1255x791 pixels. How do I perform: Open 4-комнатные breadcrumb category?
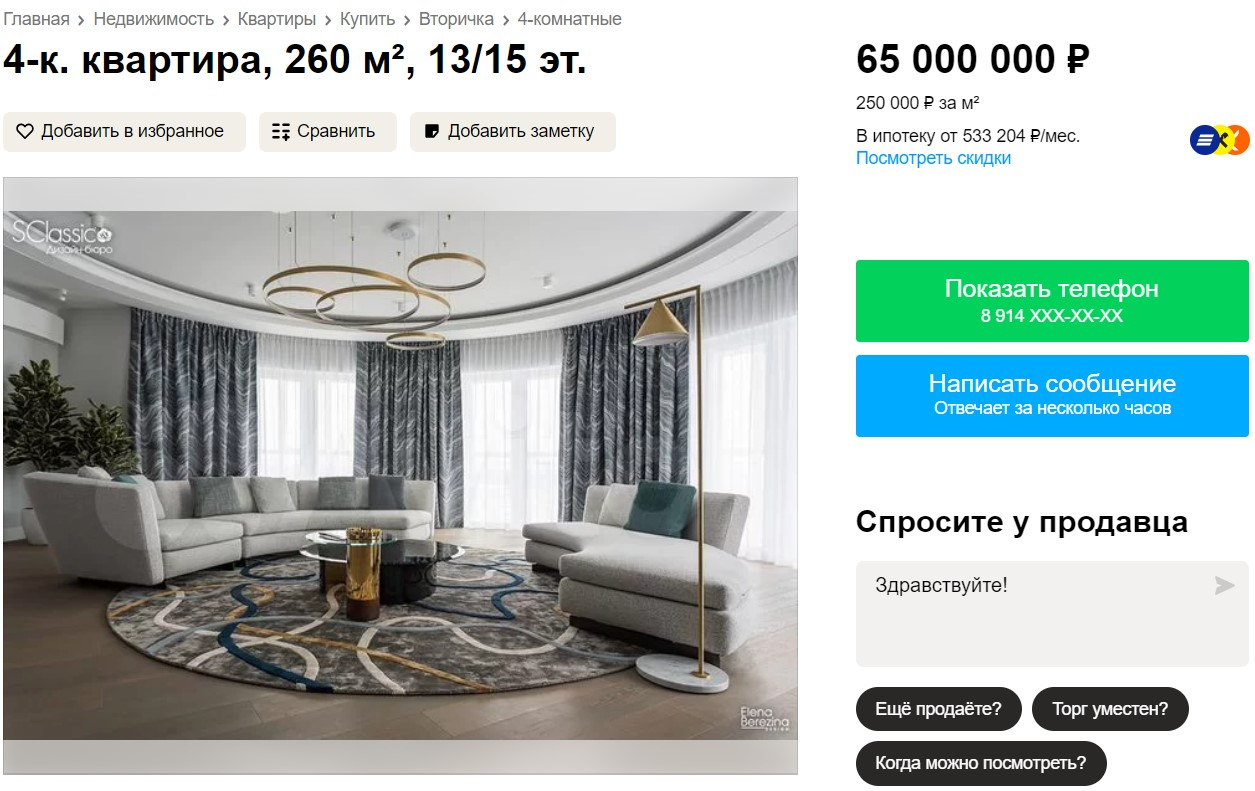569,19
